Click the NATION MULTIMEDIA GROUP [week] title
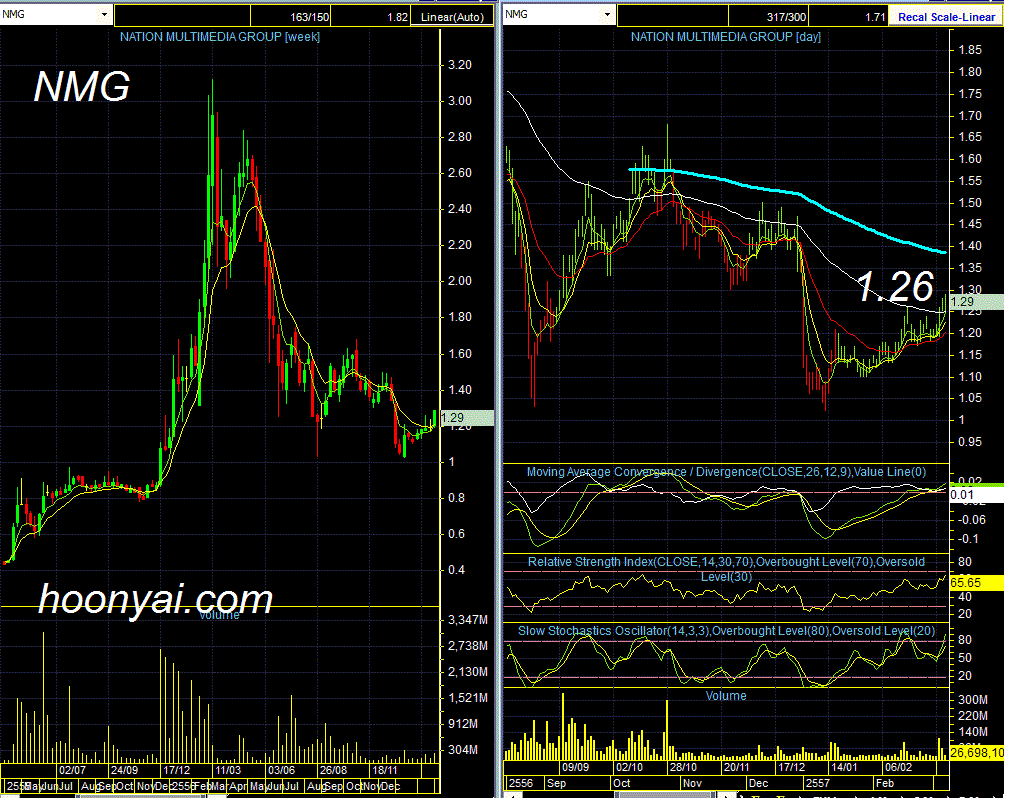This screenshot has width=1011, height=798. (220, 37)
